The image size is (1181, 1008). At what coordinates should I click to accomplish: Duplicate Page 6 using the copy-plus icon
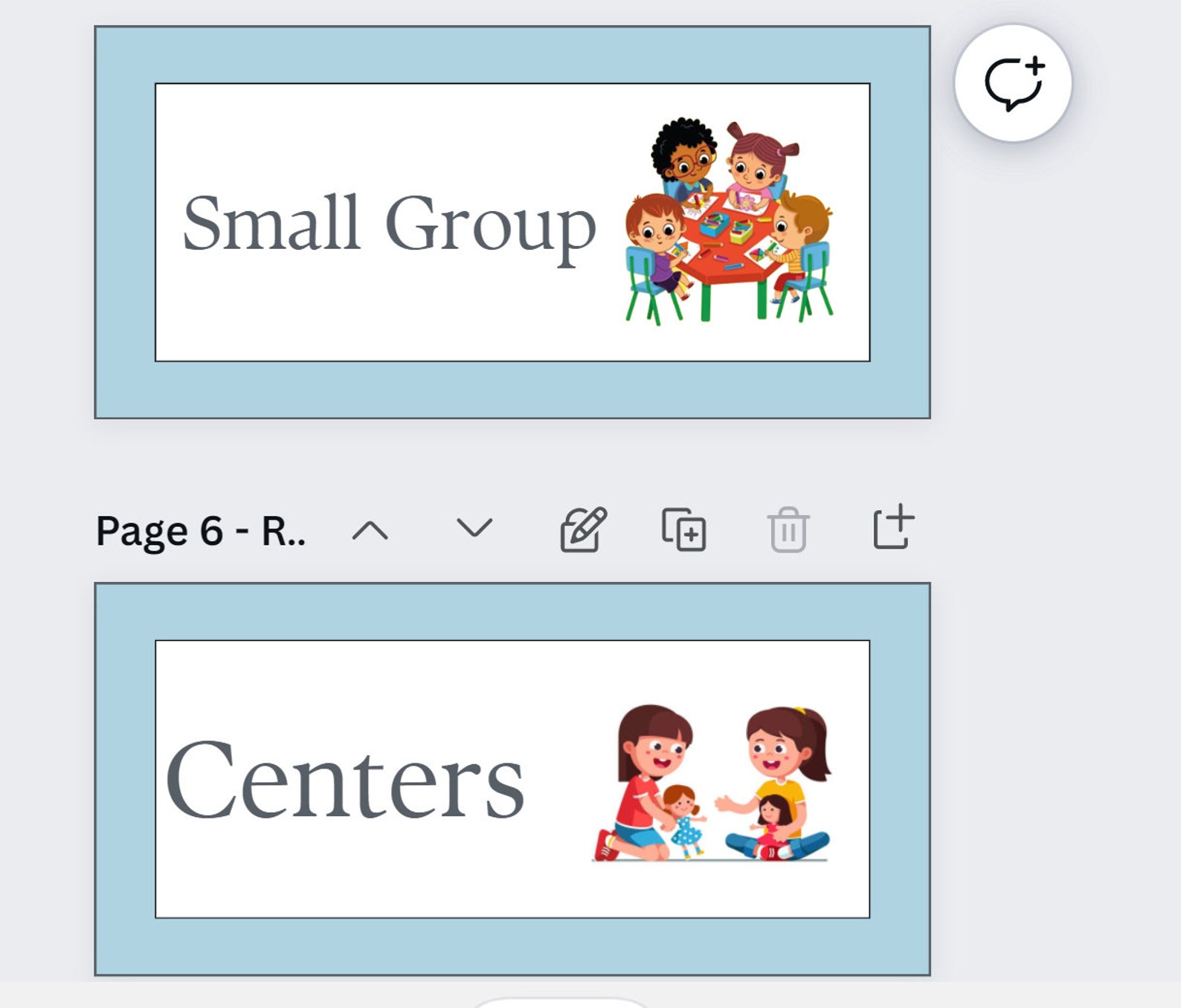click(x=684, y=529)
